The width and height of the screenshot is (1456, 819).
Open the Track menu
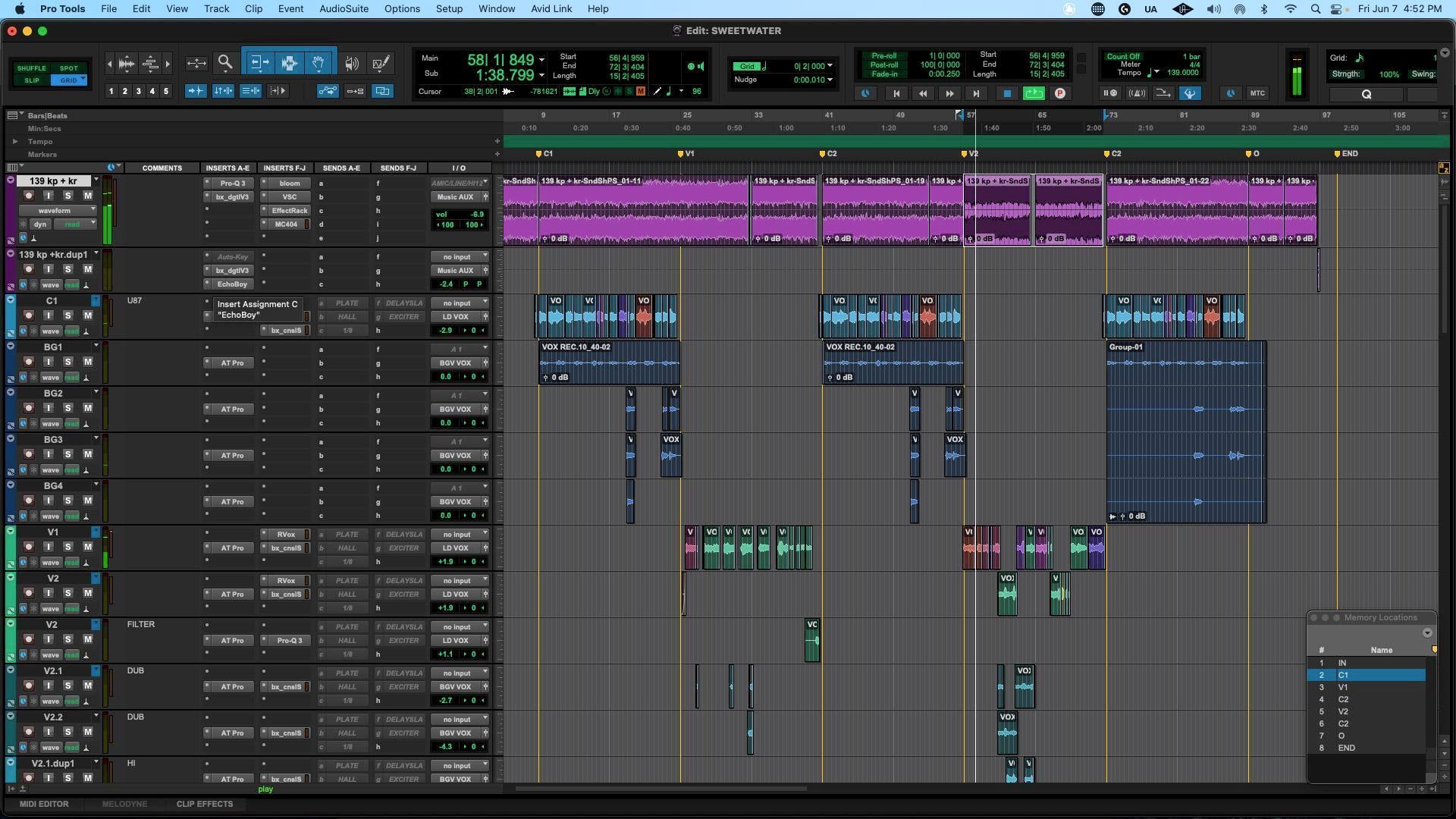(216, 8)
